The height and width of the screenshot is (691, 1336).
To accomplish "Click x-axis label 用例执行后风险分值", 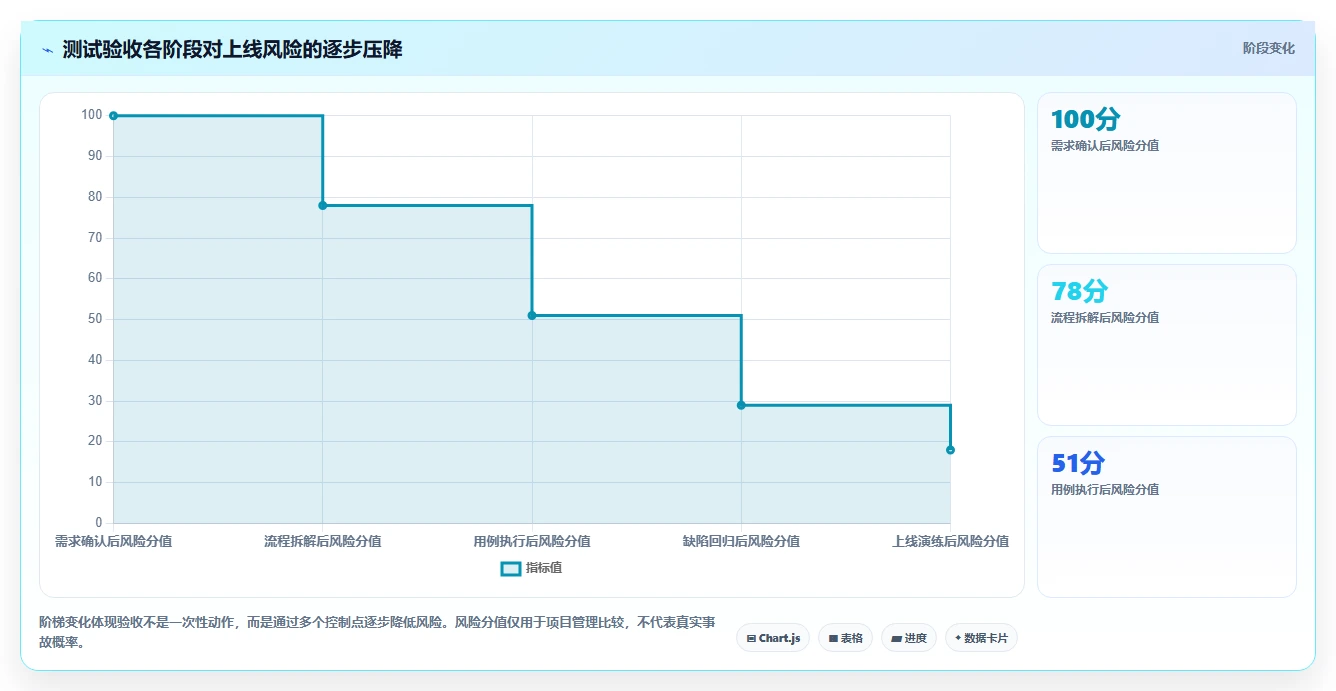I will tap(532, 541).
